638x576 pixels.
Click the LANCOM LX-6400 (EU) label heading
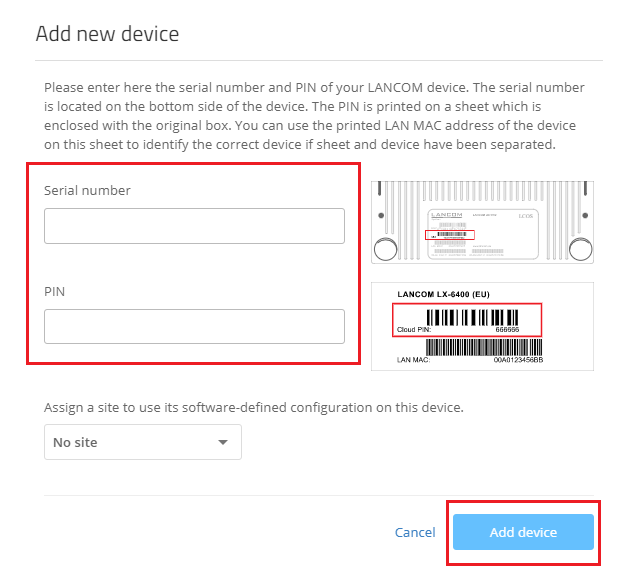click(443, 294)
